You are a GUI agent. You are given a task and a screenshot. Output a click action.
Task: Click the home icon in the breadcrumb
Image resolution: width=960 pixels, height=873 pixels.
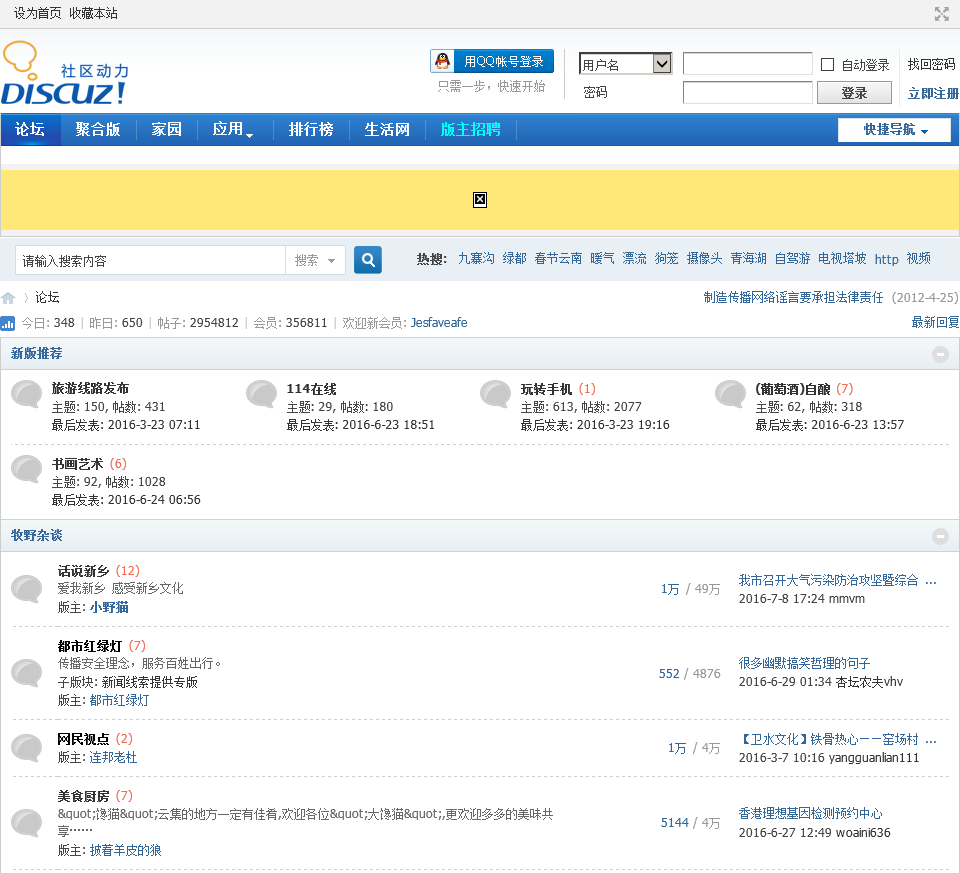(x=9, y=298)
